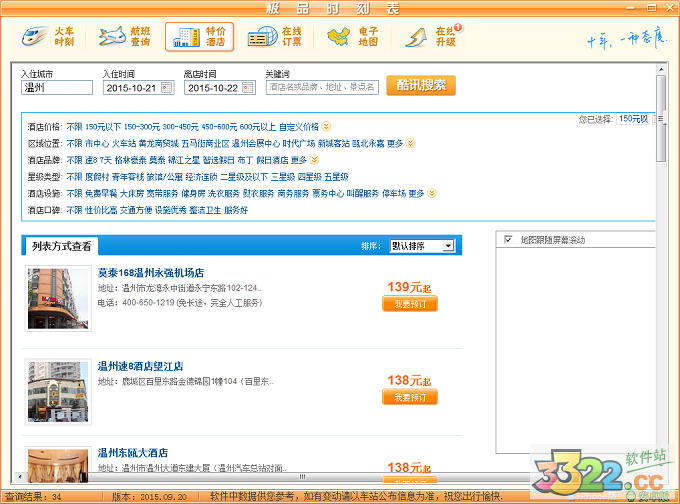680x504 pixels.
Task: Filter location by 火车站
Action: [x=124, y=144]
